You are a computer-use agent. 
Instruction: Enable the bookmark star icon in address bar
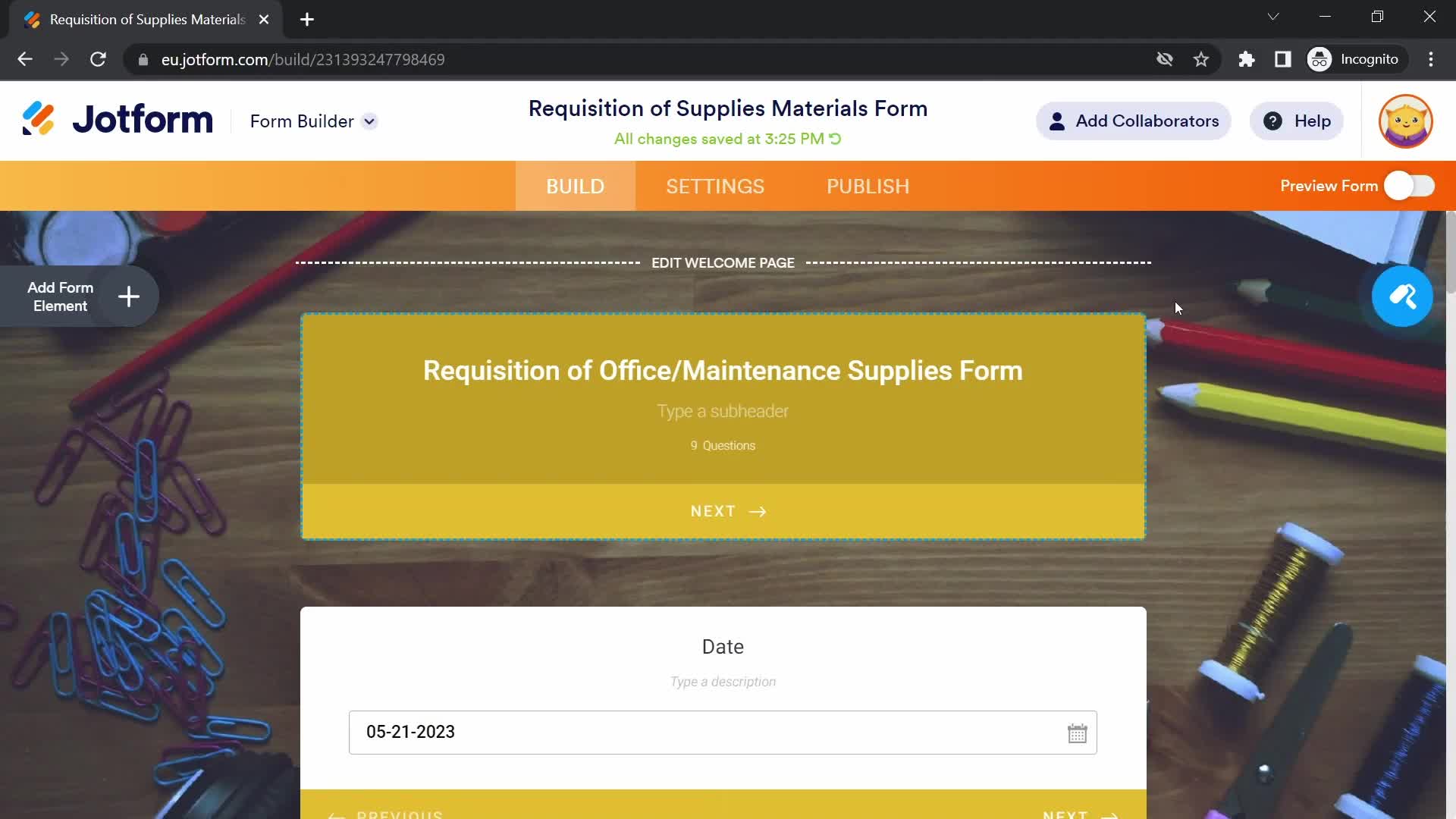click(x=1201, y=59)
